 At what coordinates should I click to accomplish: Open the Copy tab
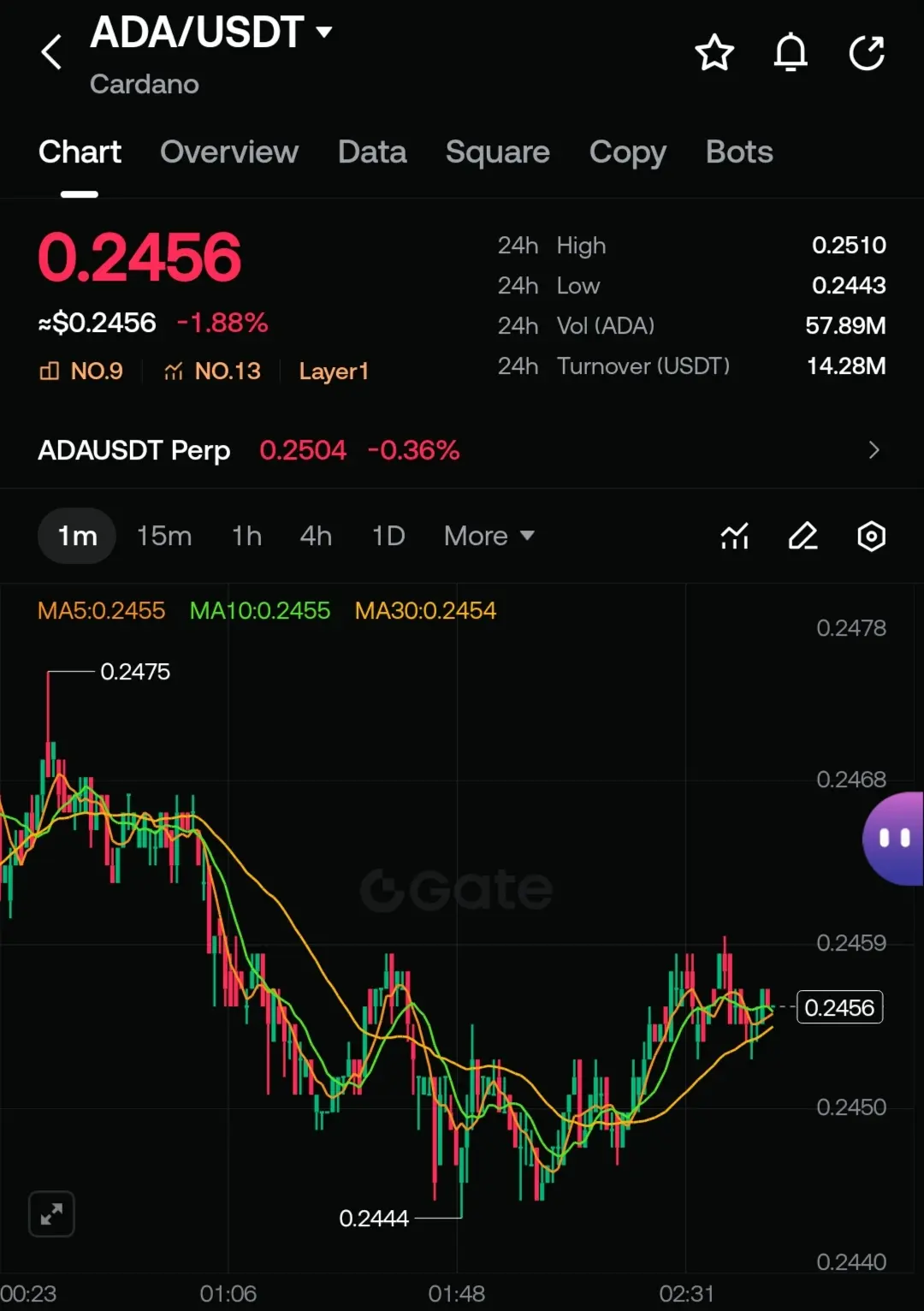click(628, 152)
